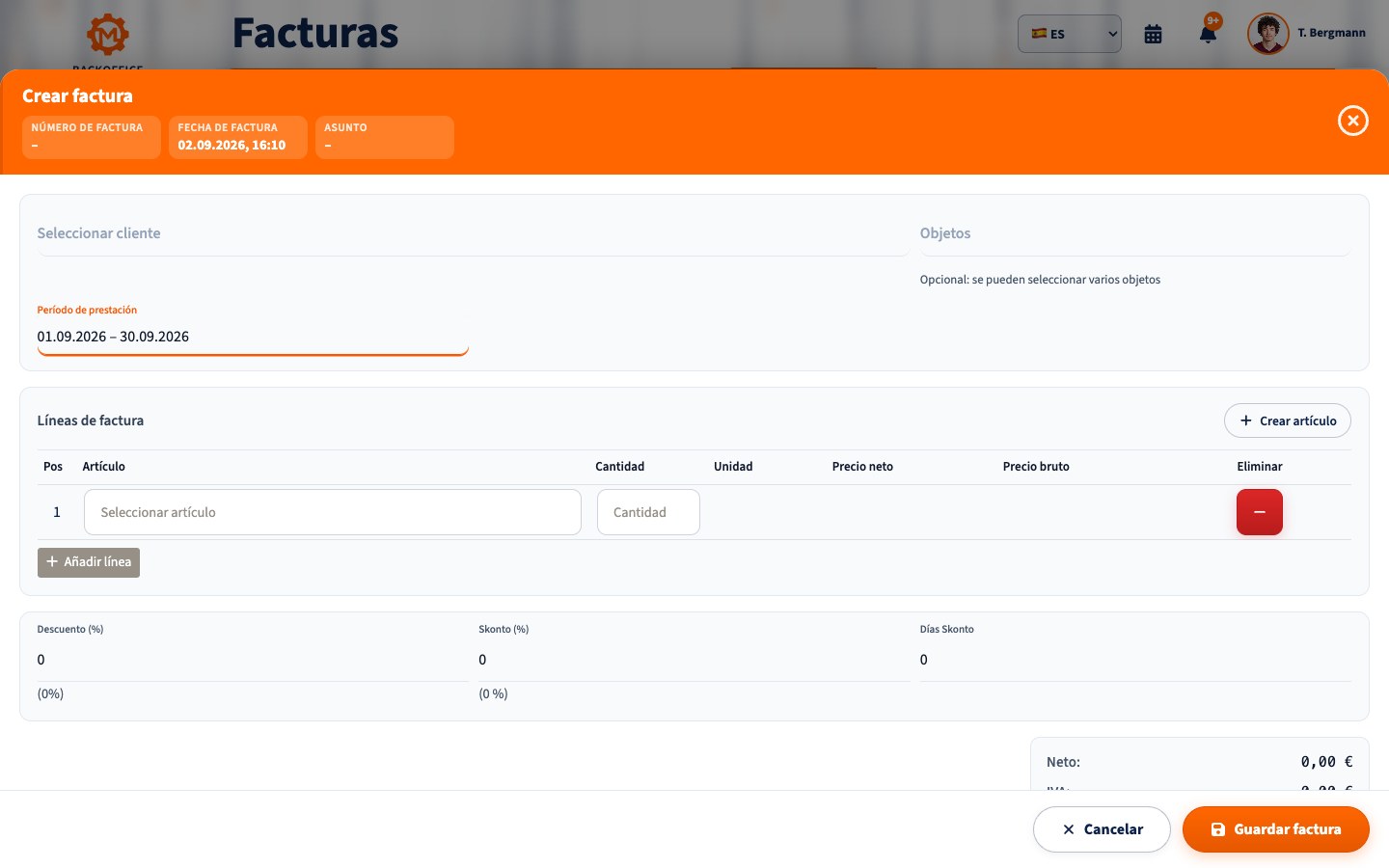
Task: Open the Objetos multi-select field
Action: pos(1135,233)
